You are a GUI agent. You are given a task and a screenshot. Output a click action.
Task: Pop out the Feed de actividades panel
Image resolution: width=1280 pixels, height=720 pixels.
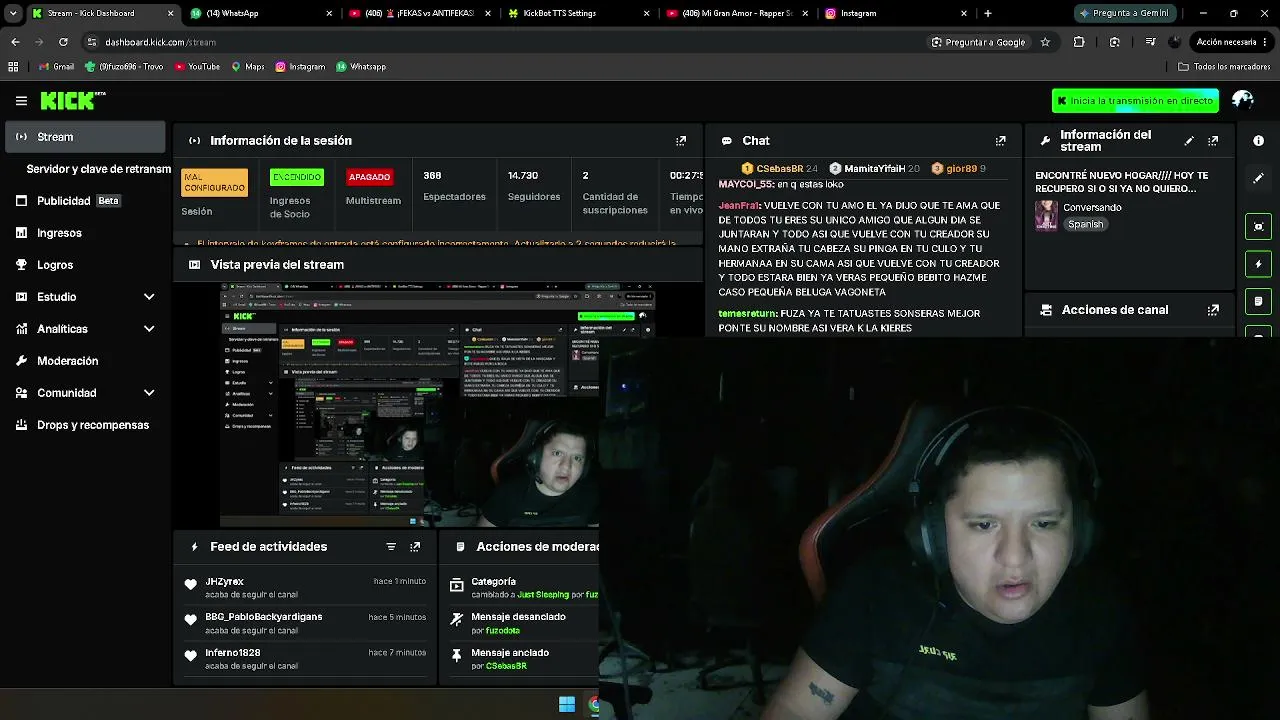(x=415, y=547)
